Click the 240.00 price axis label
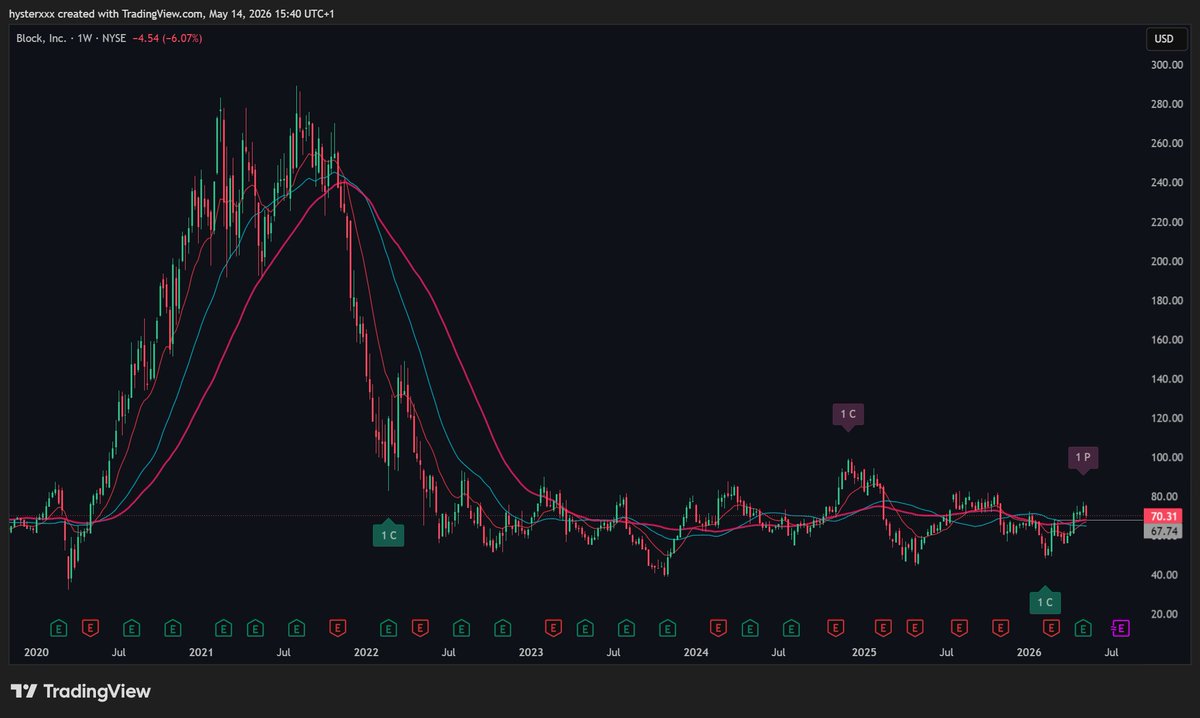Image resolution: width=1200 pixels, height=718 pixels. point(1166,183)
